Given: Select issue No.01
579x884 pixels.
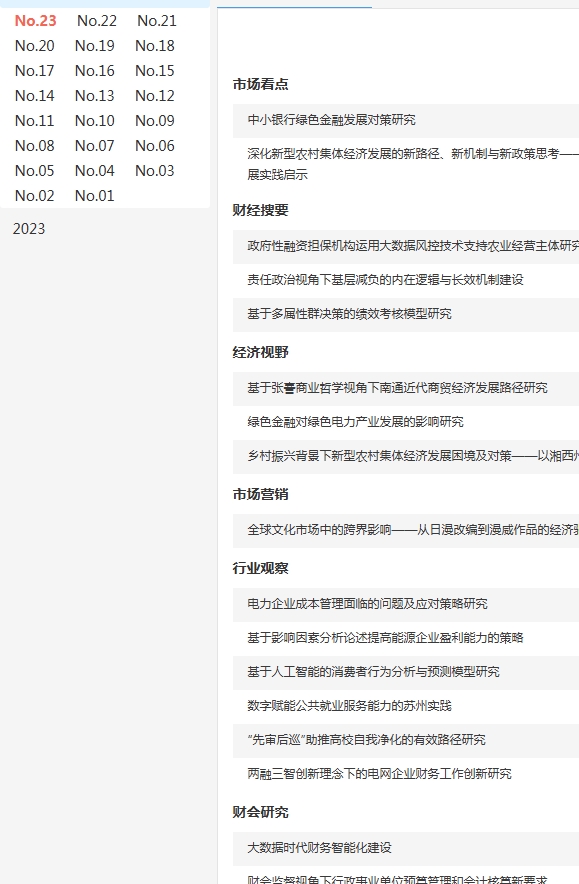Looking at the screenshot, I should (x=95, y=196).
